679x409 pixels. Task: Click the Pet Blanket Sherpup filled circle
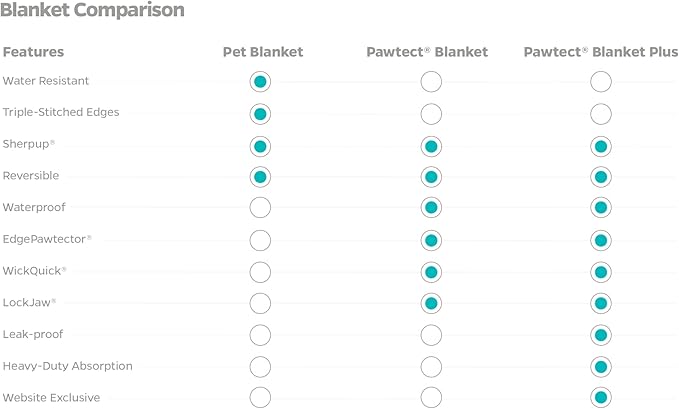tap(260, 146)
